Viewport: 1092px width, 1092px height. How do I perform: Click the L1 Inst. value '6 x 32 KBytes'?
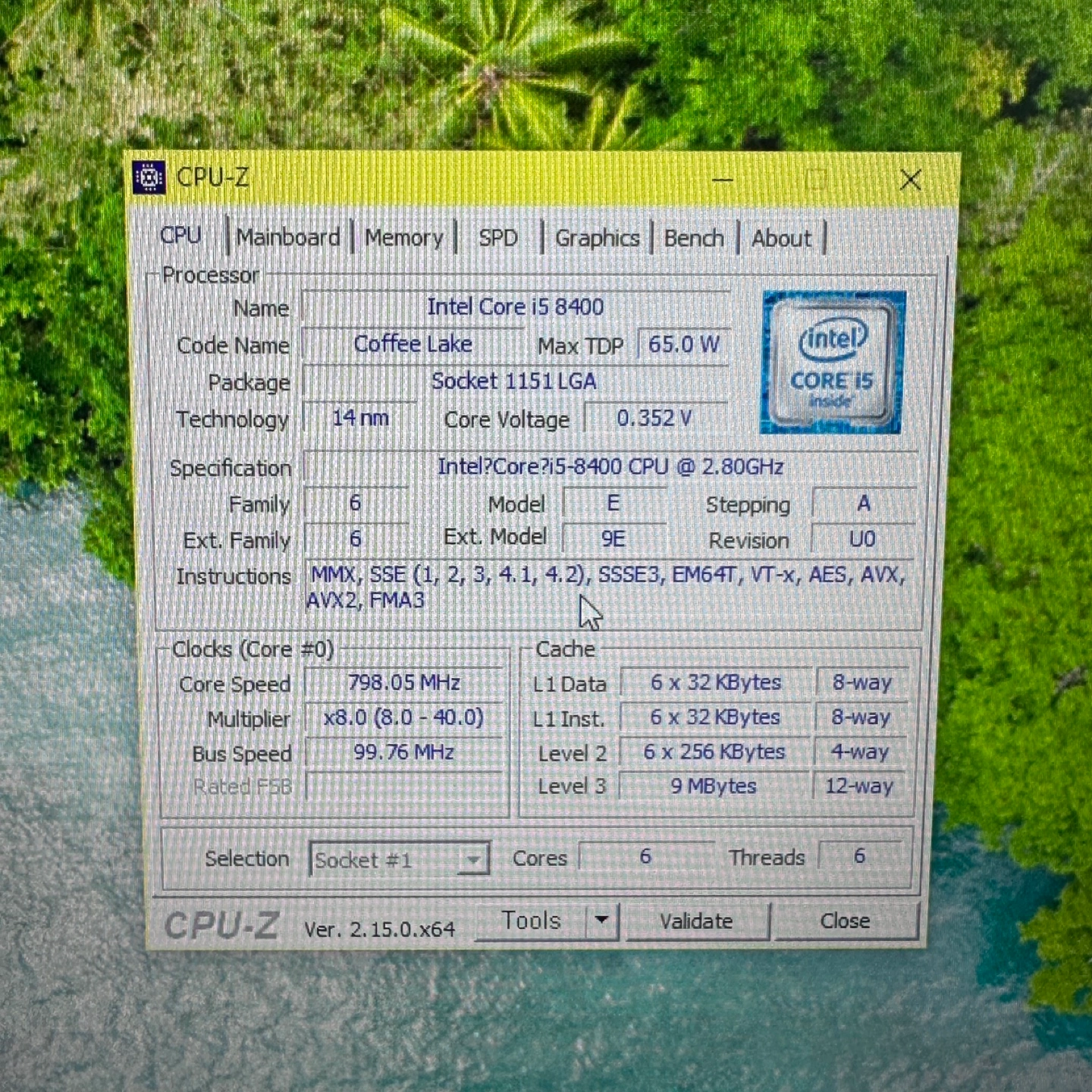point(715,717)
